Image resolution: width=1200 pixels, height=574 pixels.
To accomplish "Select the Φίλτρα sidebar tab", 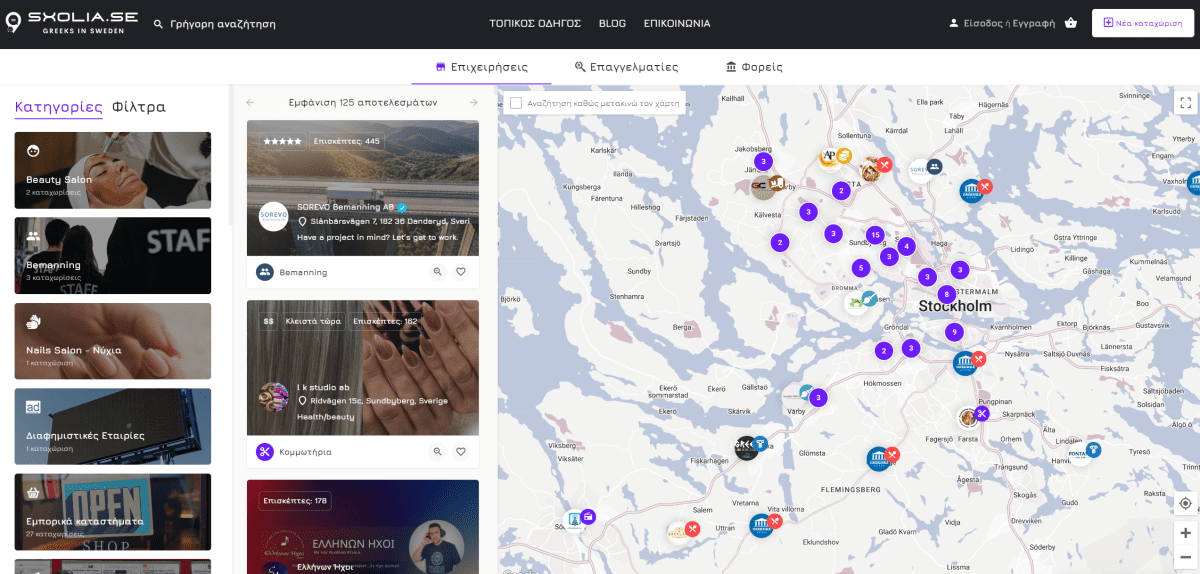I will click(139, 107).
